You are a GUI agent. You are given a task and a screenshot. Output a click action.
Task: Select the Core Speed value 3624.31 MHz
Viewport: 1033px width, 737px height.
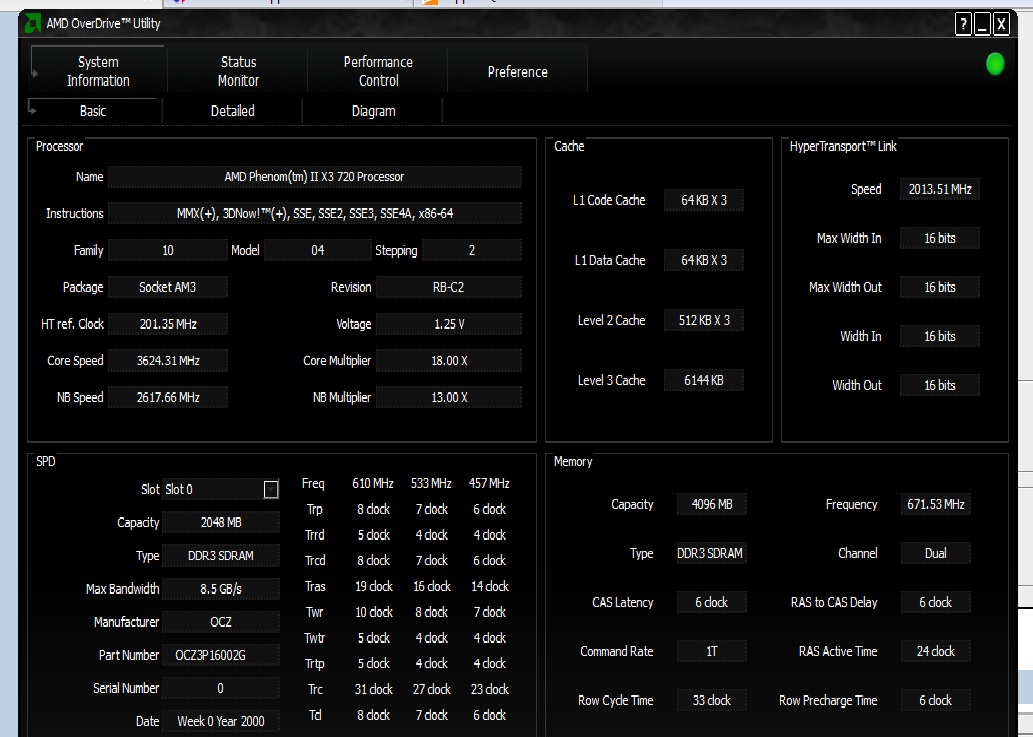coord(168,360)
